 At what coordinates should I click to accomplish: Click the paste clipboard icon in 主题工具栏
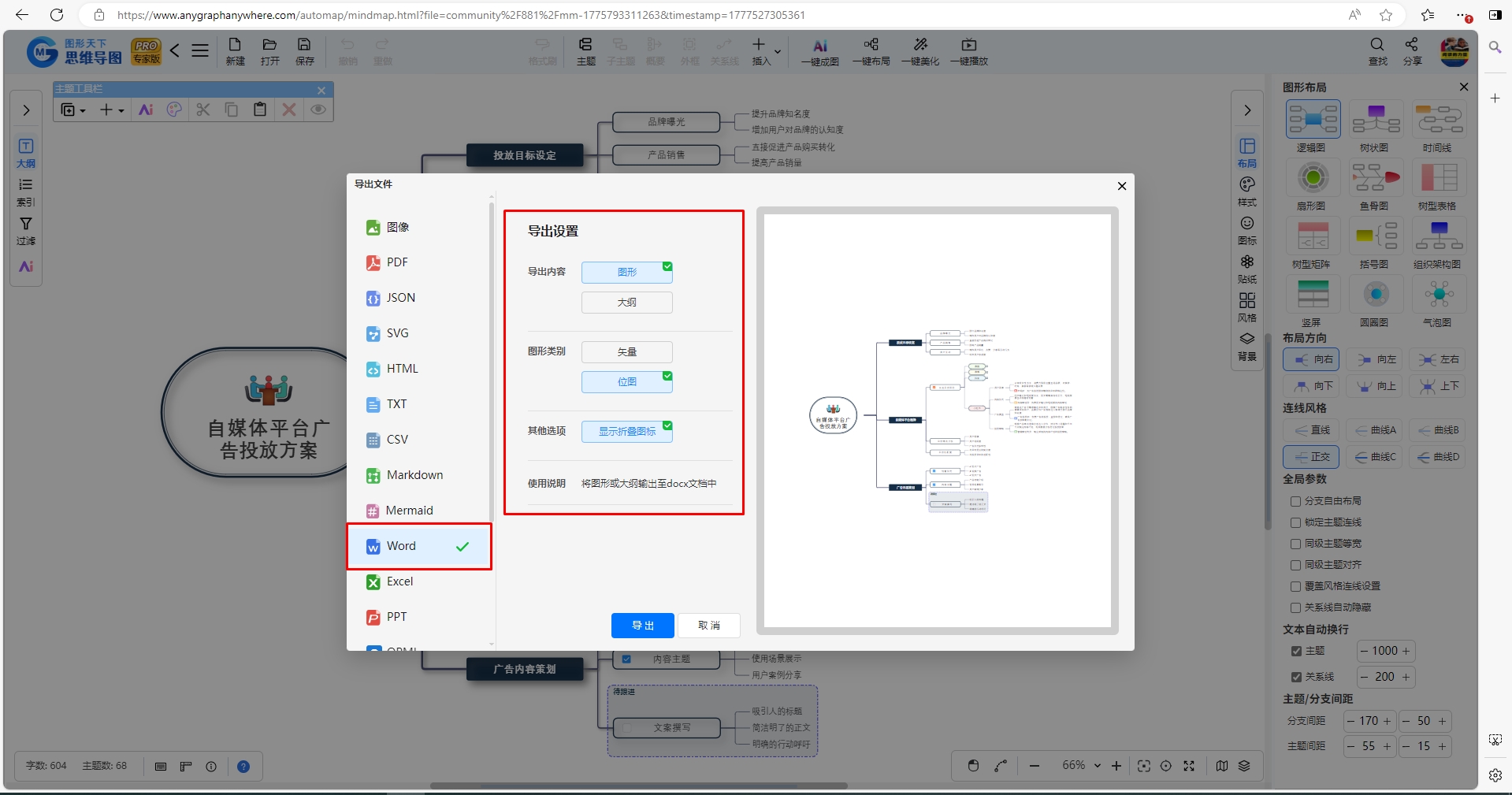(260, 110)
